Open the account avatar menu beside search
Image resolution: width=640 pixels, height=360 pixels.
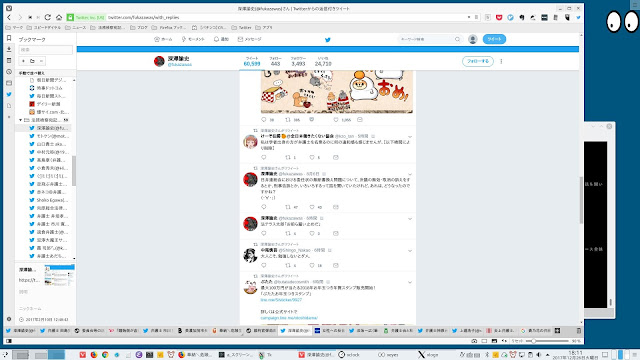473,39
